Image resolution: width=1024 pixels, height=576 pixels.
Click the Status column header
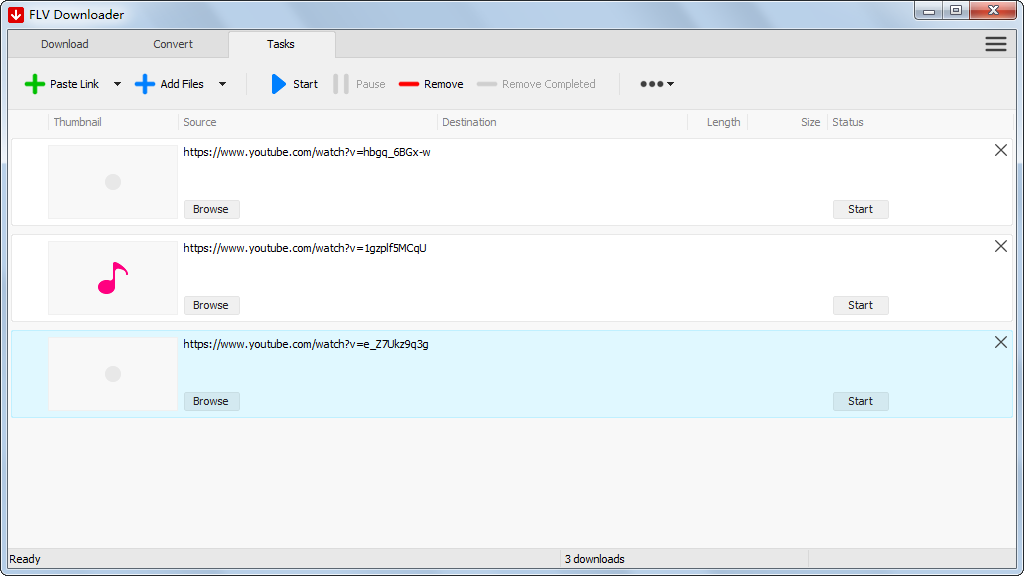pos(848,122)
